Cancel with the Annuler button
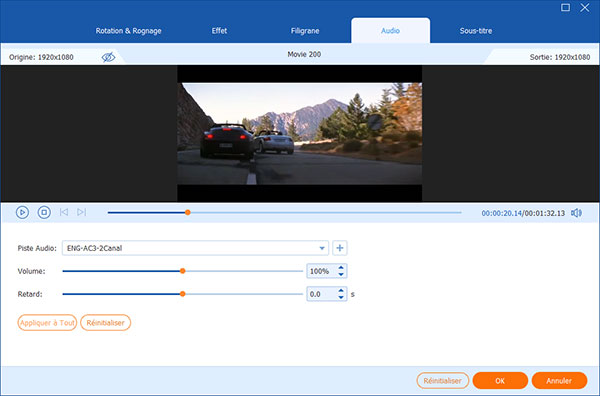This screenshot has height=396, width=600. tap(559, 381)
